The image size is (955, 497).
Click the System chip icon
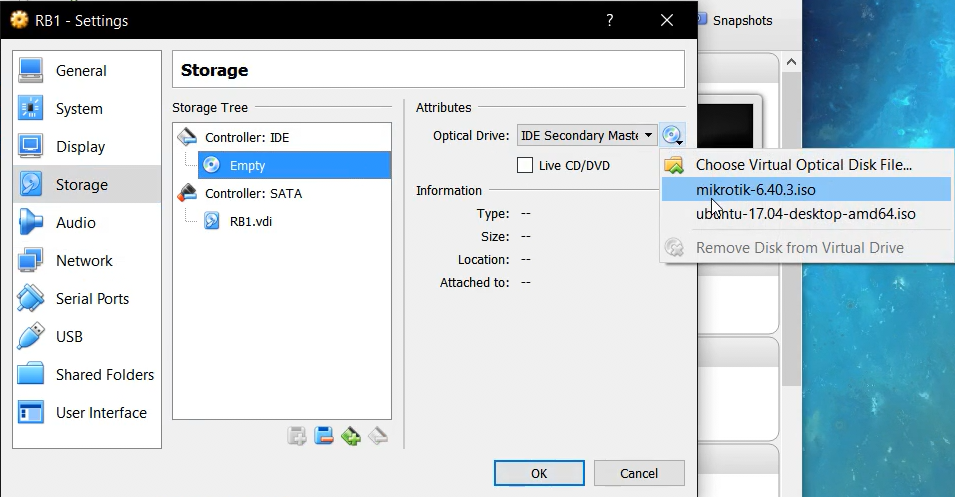click(30, 108)
